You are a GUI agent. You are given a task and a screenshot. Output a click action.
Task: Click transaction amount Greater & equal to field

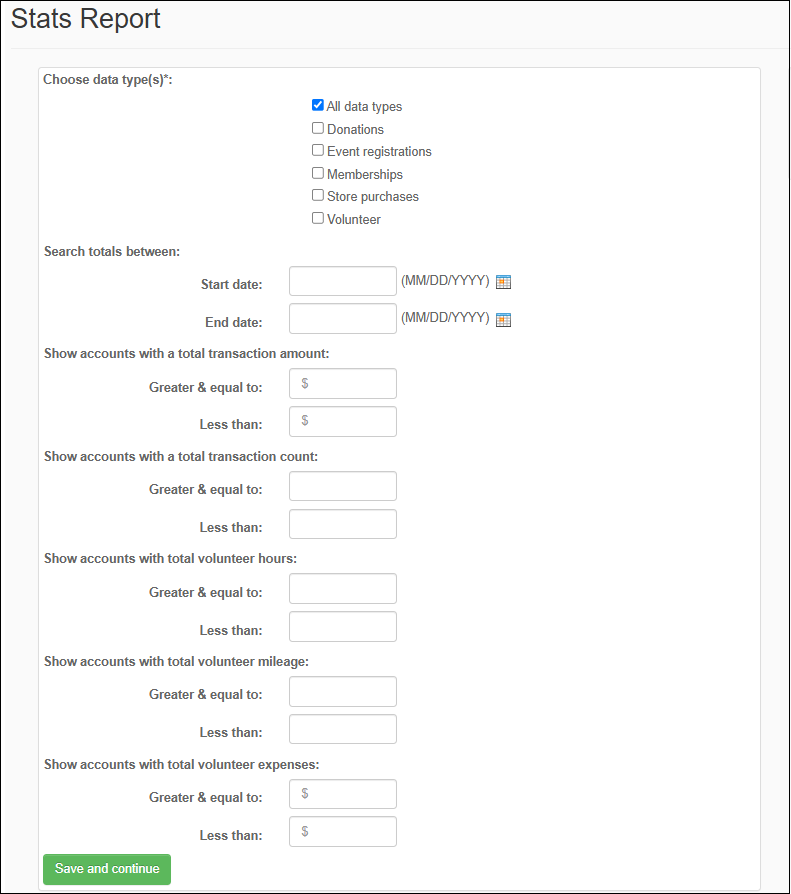click(x=343, y=384)
